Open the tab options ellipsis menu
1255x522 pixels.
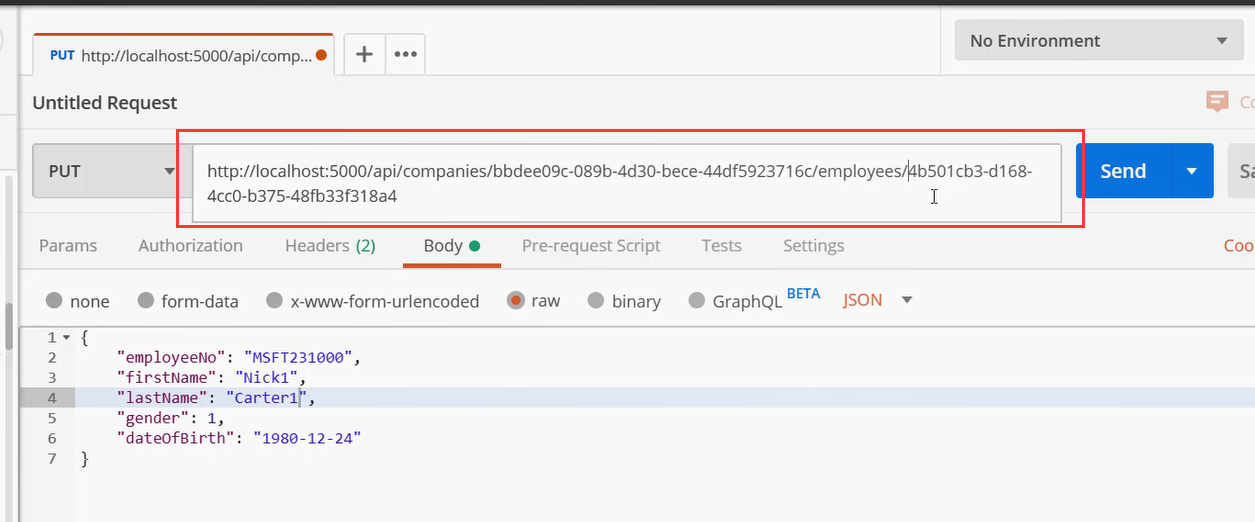coord(405,55)
